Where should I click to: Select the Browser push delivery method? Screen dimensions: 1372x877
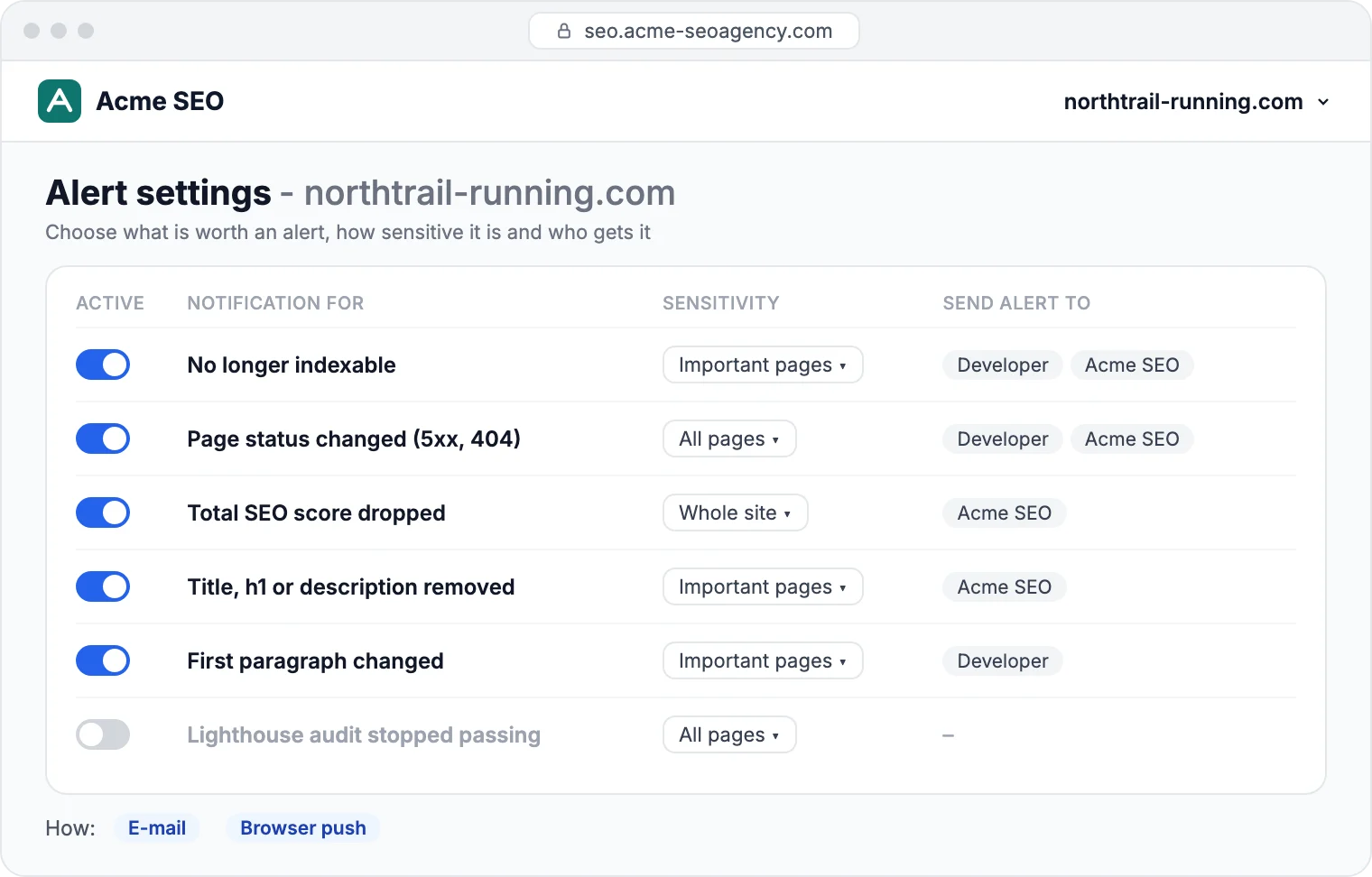point(303,827)
